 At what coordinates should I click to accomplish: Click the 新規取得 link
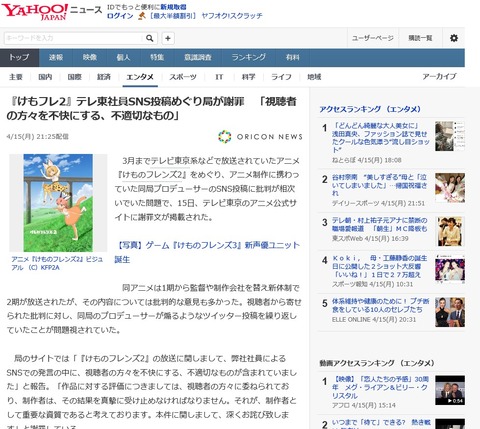tap(173, 7)
